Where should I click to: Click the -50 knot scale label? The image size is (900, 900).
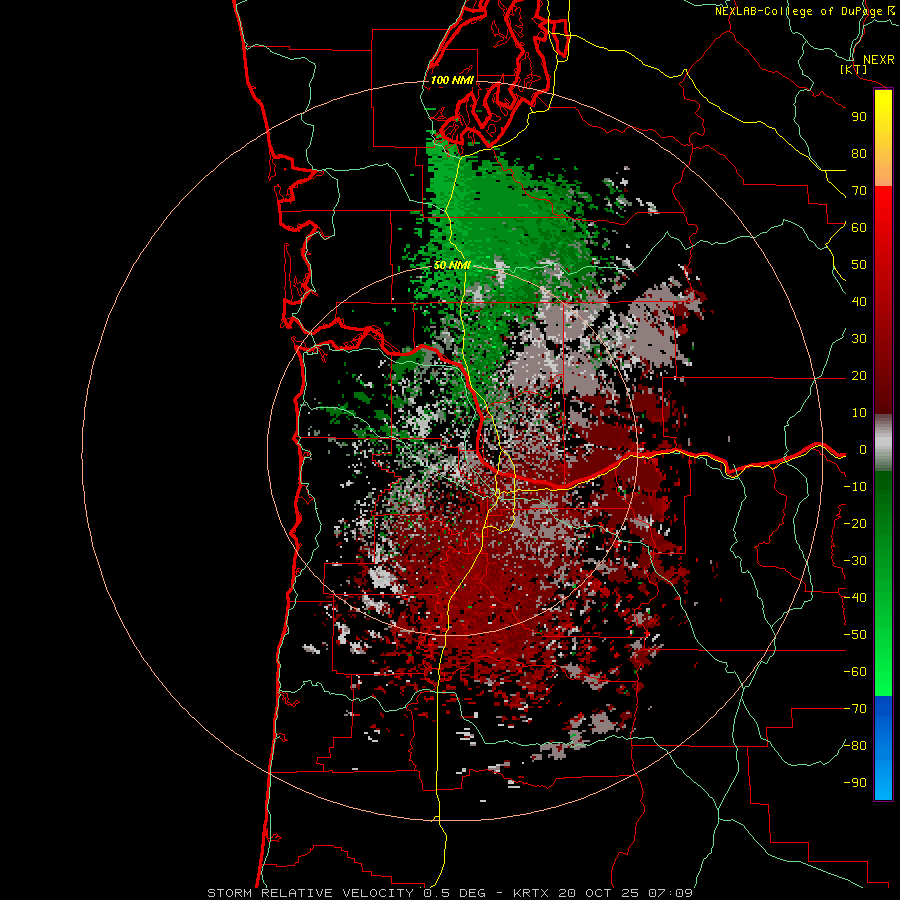[x=855, y=635]
